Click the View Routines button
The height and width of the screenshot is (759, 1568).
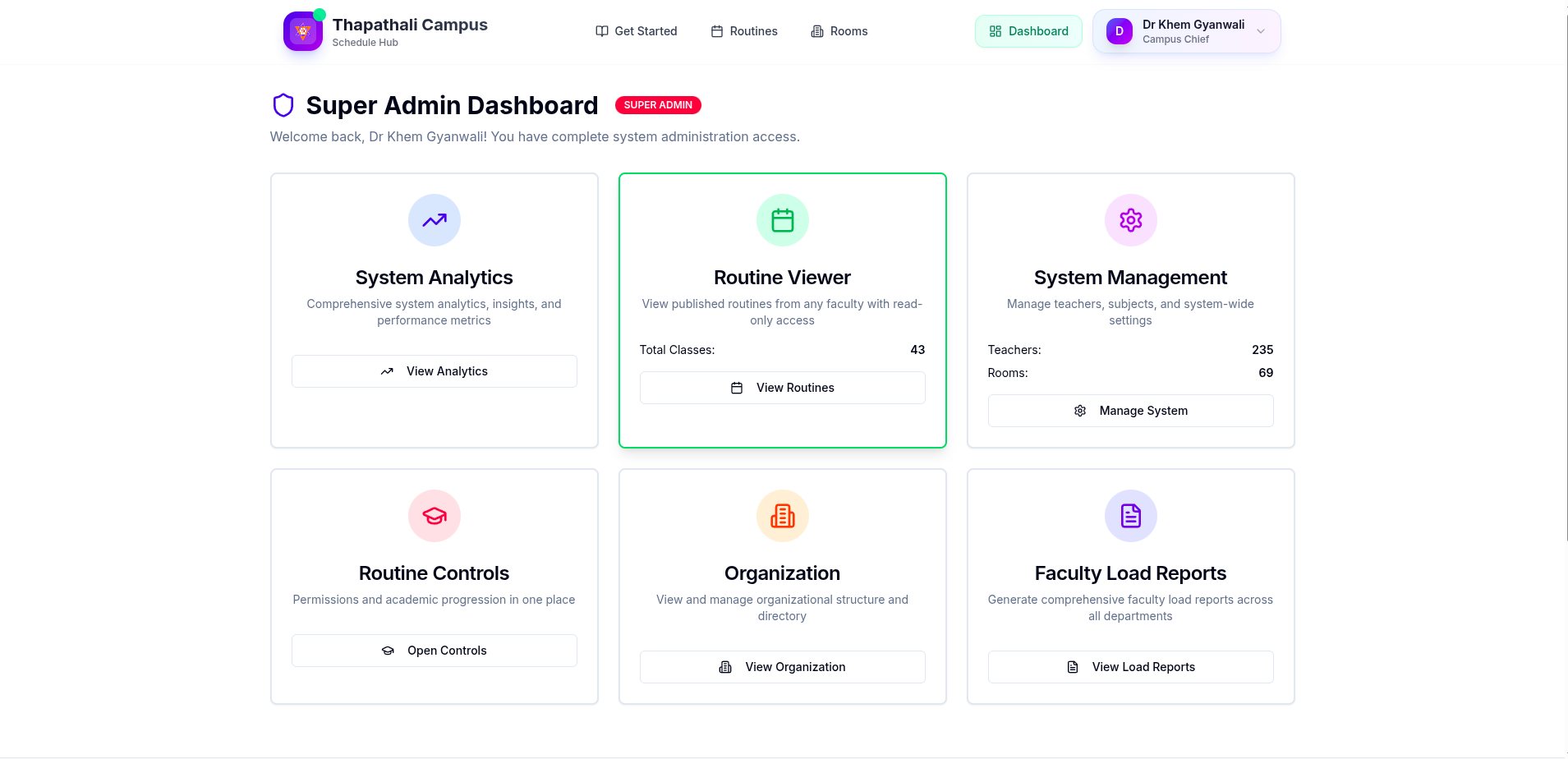pos(783,388)
